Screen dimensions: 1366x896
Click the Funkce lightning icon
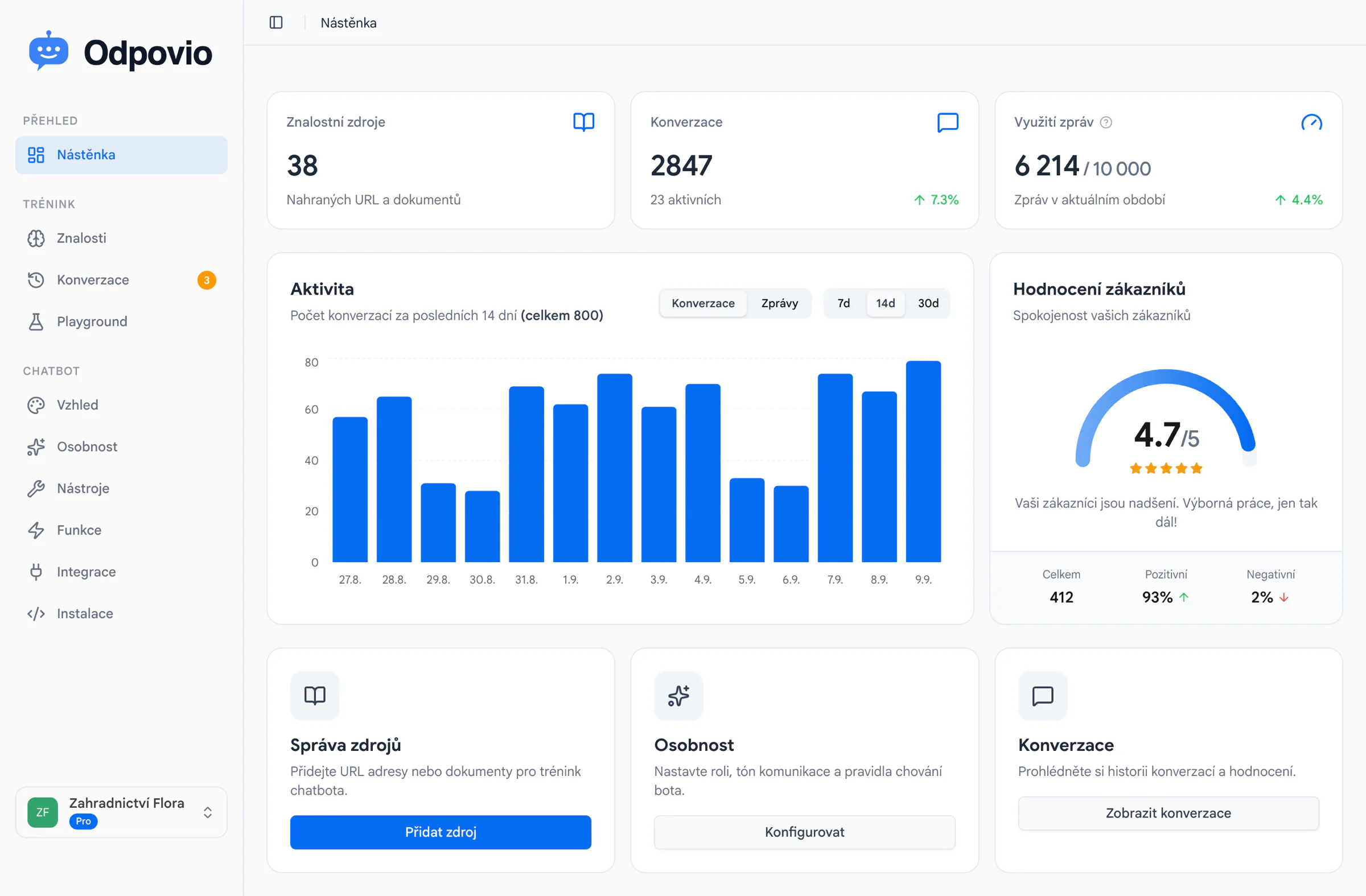[36, 530]
